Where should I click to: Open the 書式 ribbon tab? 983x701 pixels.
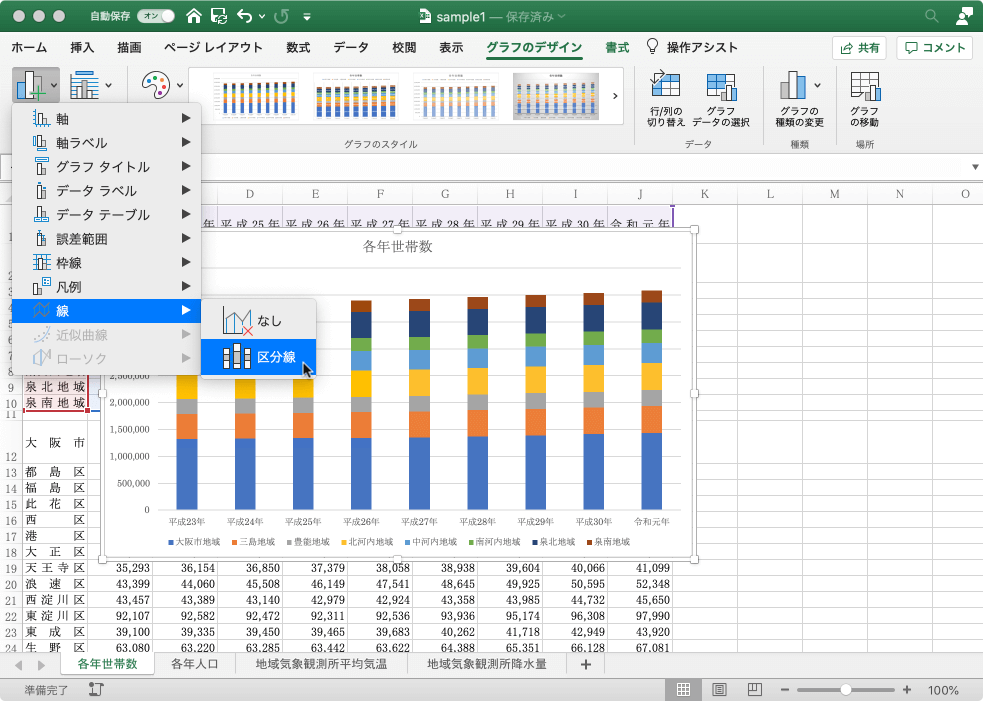coord(617,47)
